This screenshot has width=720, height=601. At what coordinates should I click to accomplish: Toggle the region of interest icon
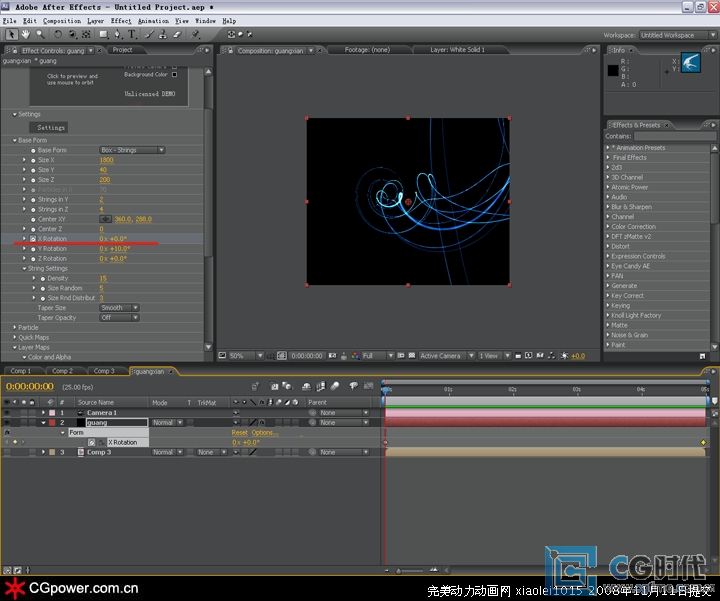[401, 356]
